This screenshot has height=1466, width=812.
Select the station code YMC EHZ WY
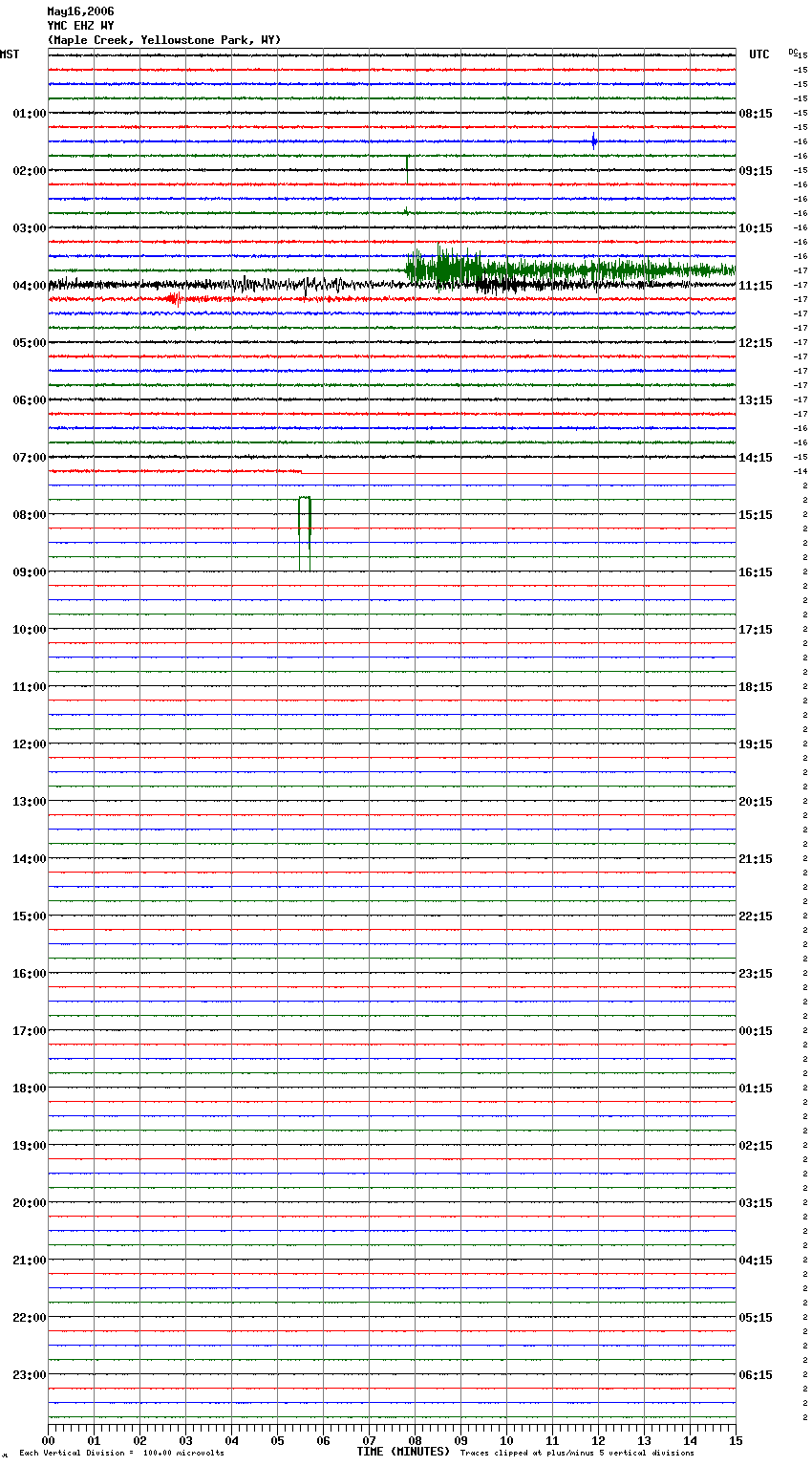(80, 26)
